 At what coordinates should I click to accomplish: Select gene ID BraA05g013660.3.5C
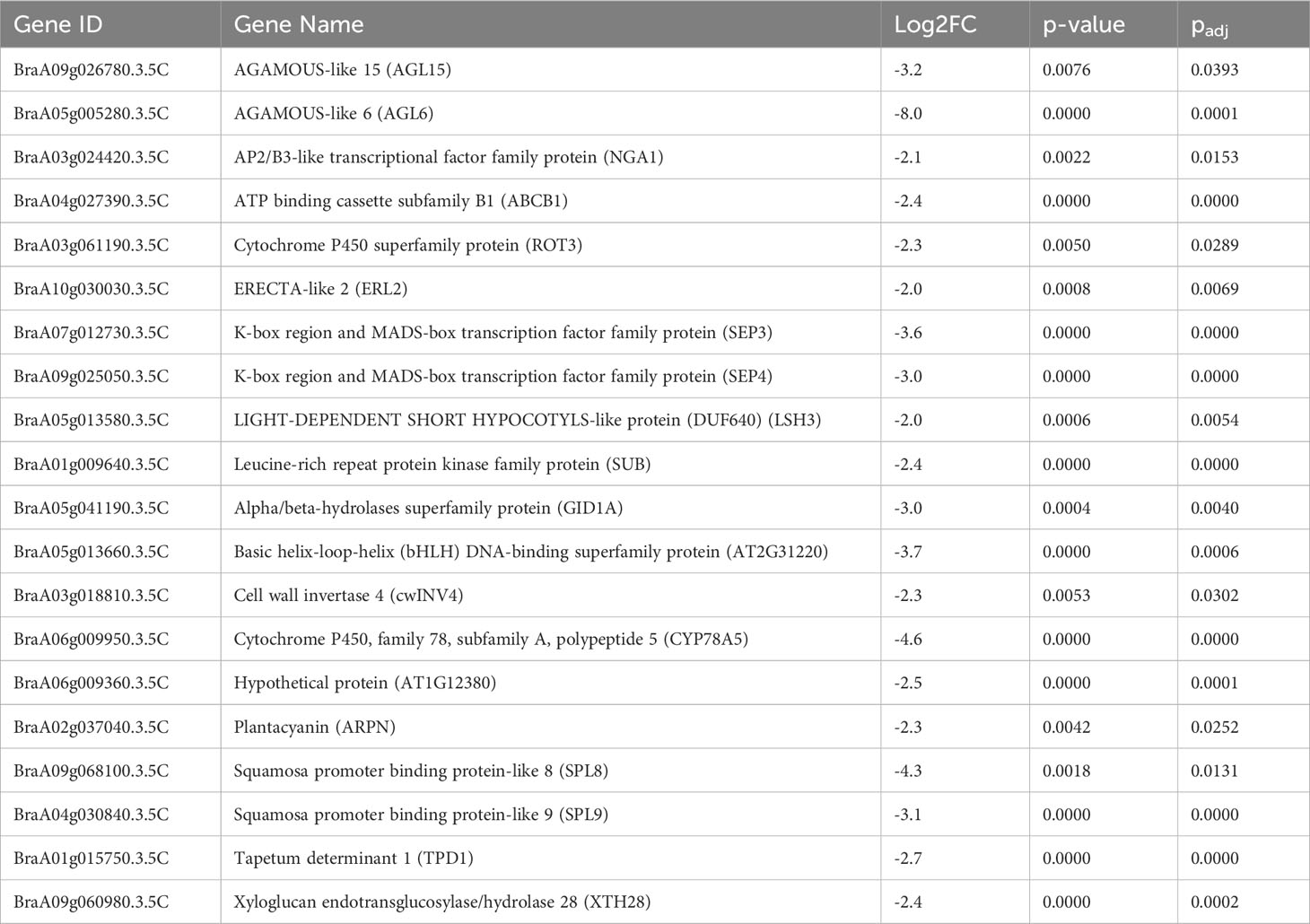coord(91,553)
